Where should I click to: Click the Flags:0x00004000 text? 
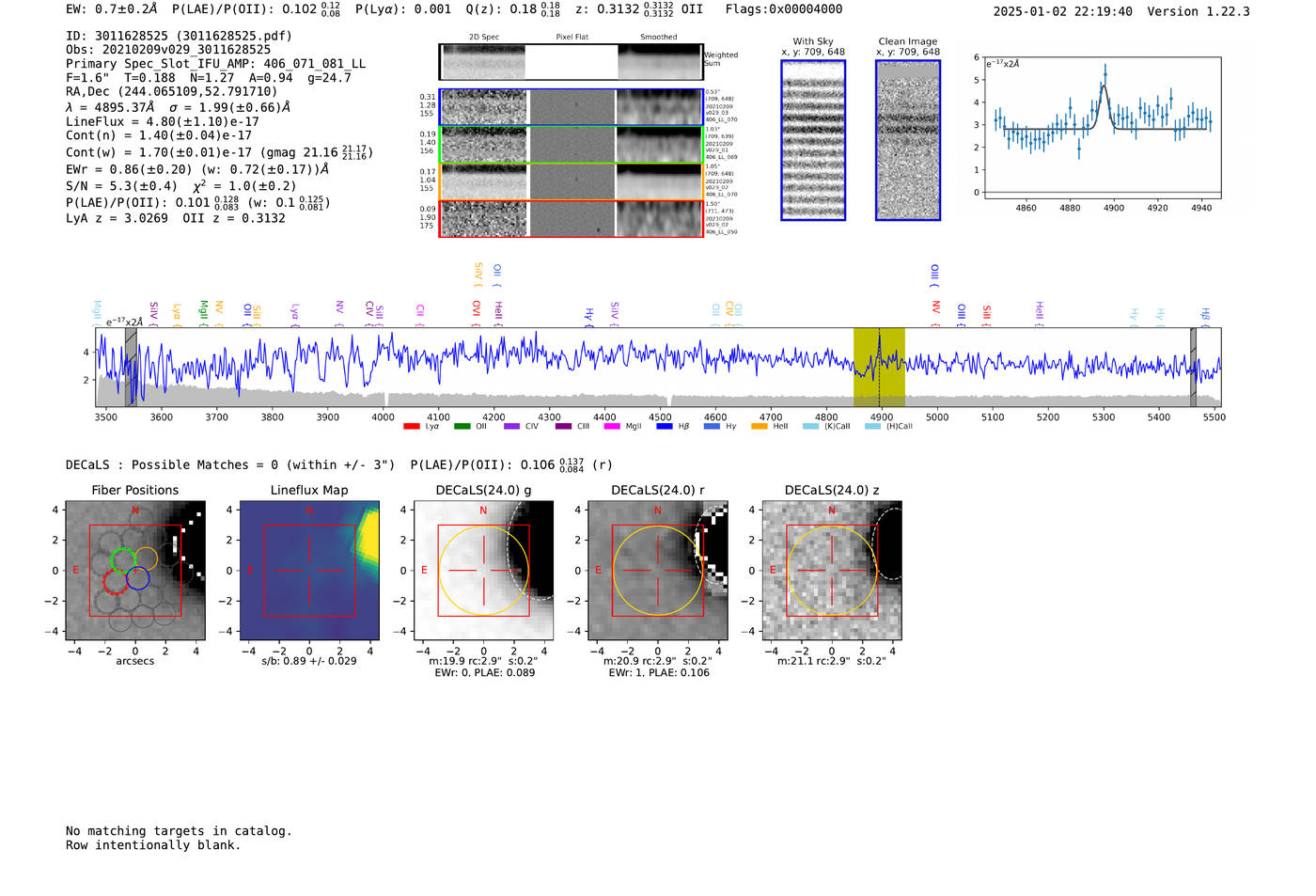[x=784, y=9]
